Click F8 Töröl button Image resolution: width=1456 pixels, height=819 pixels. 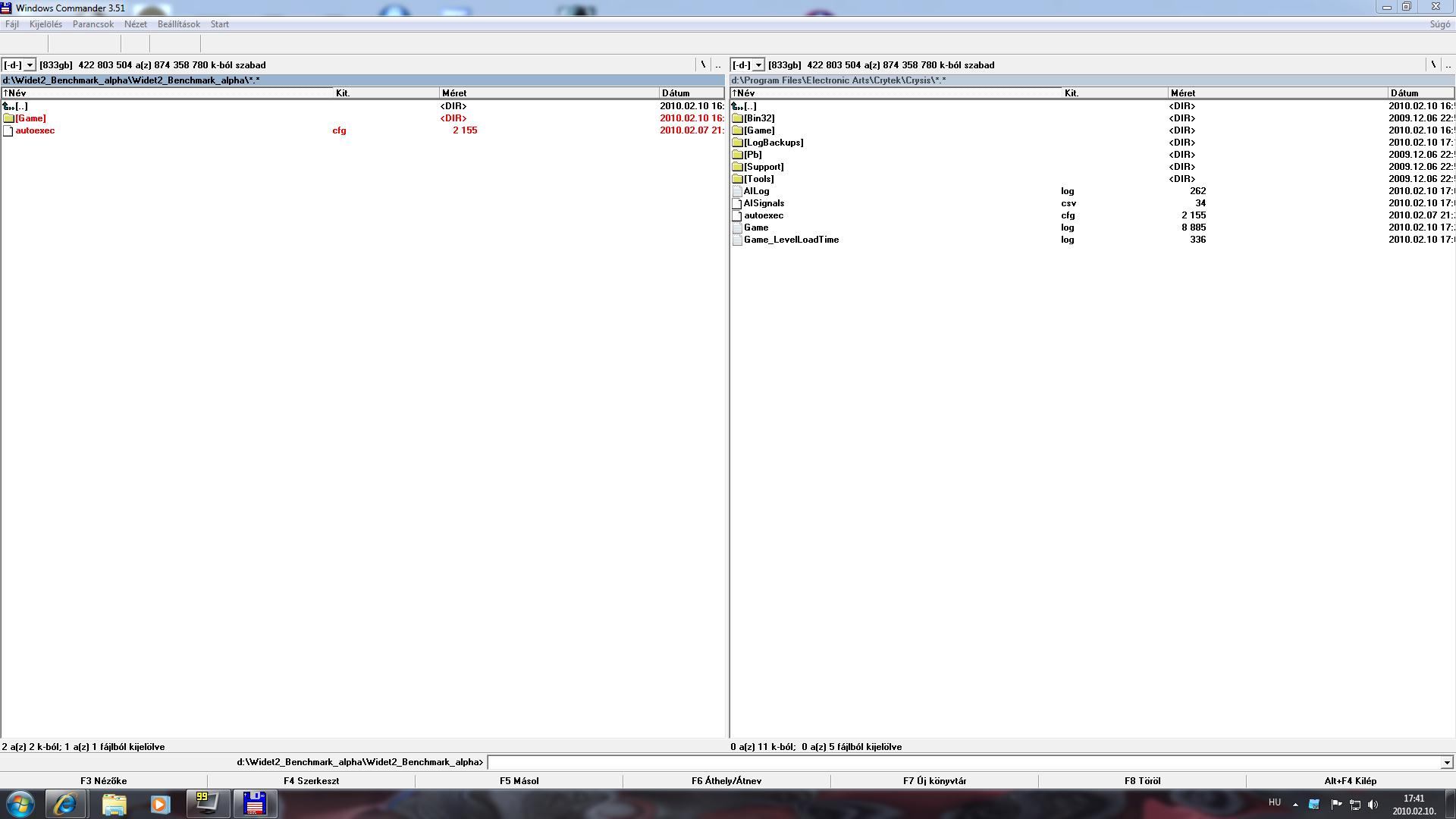click(1142, 780)
